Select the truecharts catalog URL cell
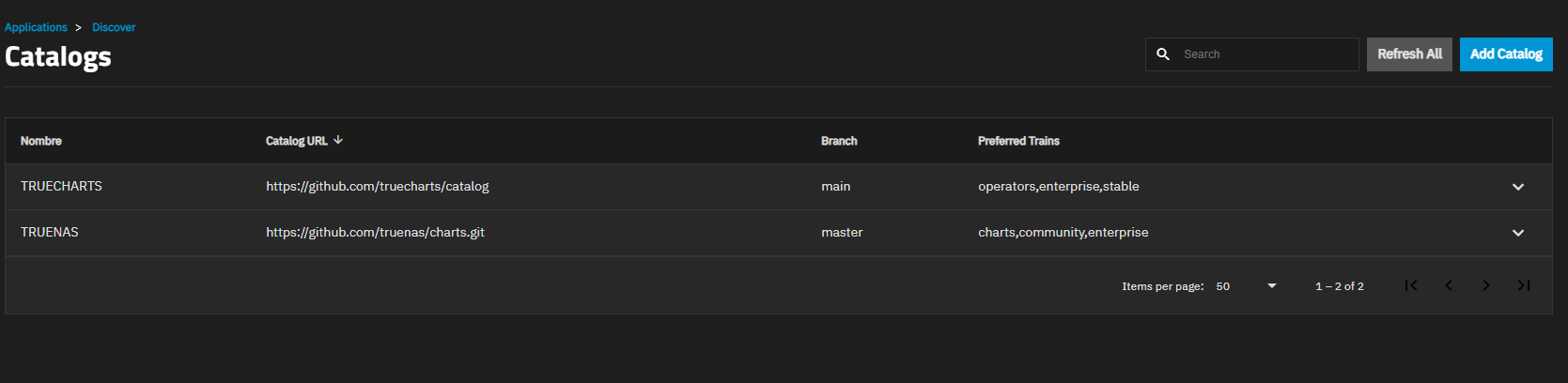Screen dimensions: 1568x383 coord(378,187)
